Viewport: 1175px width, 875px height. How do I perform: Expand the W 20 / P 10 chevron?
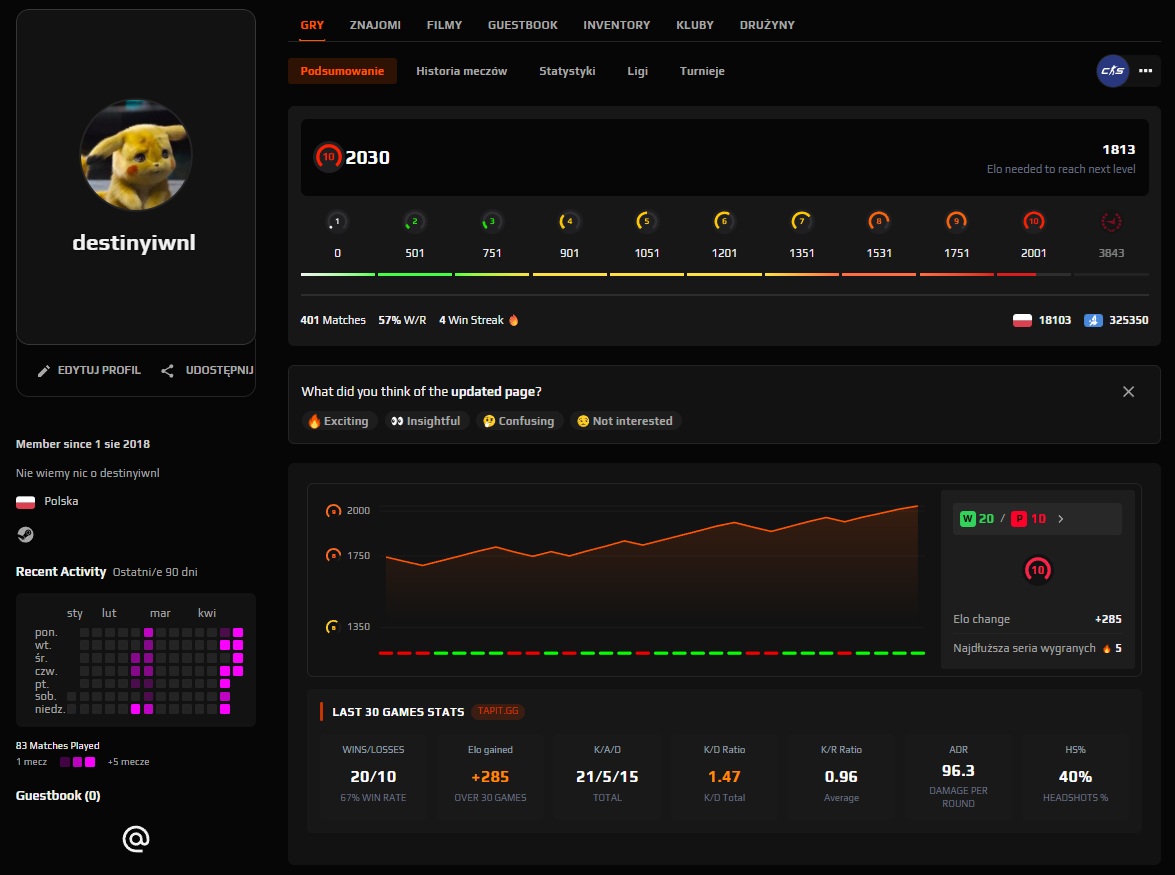tap(1060, 518)
